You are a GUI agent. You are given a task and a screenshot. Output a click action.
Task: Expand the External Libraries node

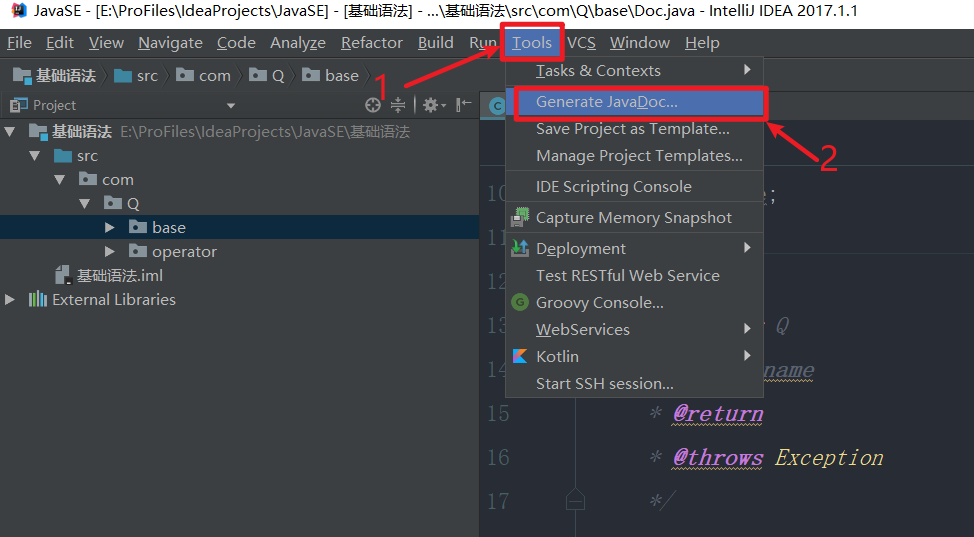point(9,300)
